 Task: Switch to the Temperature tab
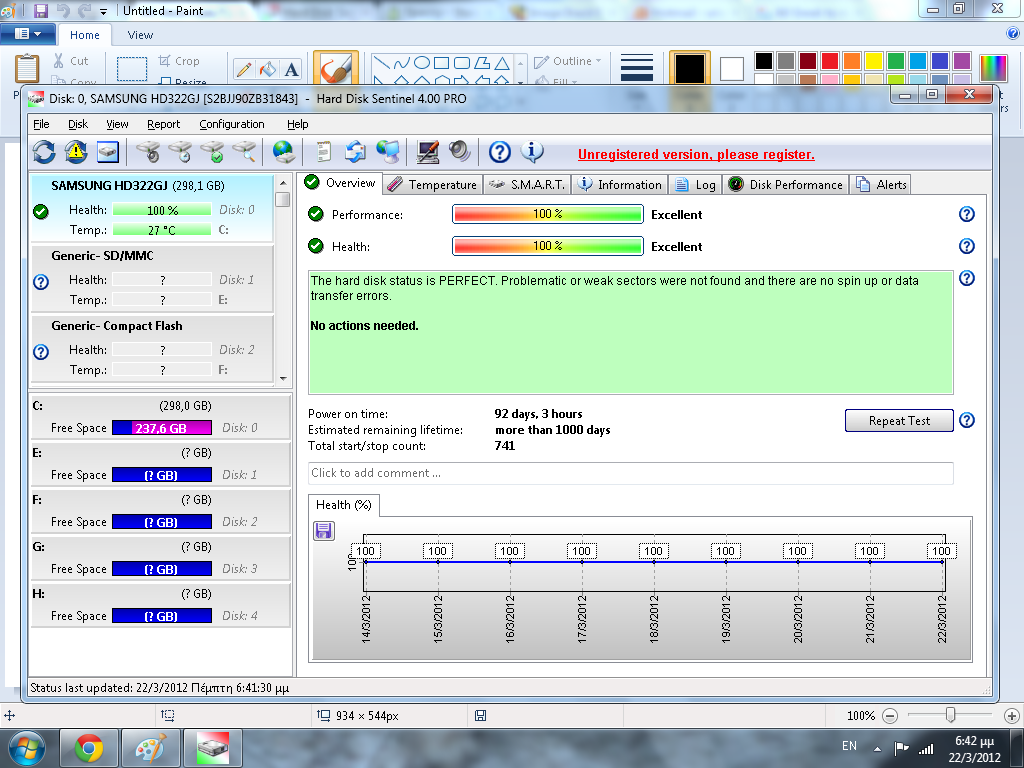tap(432, 185)
